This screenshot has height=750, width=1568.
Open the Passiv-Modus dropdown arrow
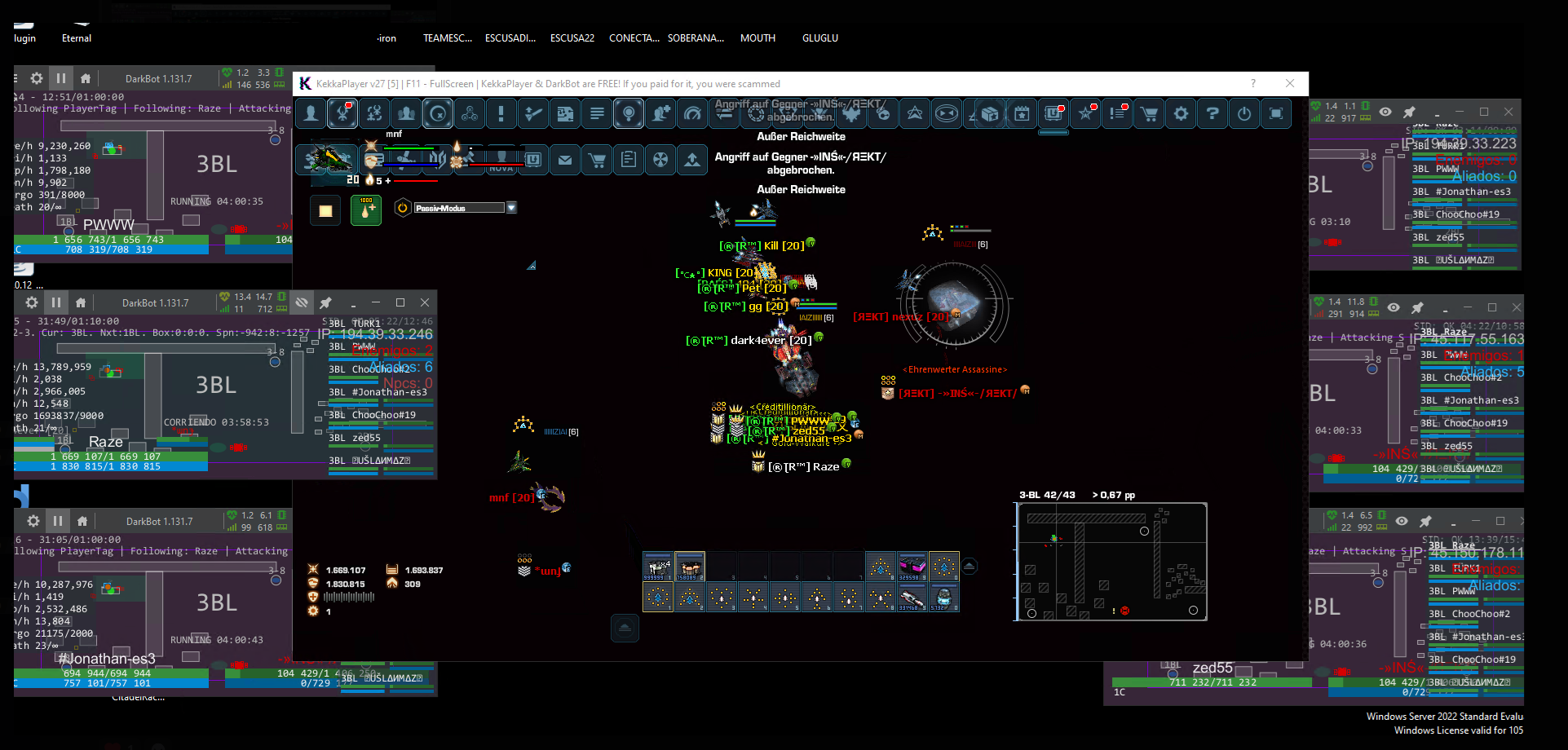click(511, 208)
